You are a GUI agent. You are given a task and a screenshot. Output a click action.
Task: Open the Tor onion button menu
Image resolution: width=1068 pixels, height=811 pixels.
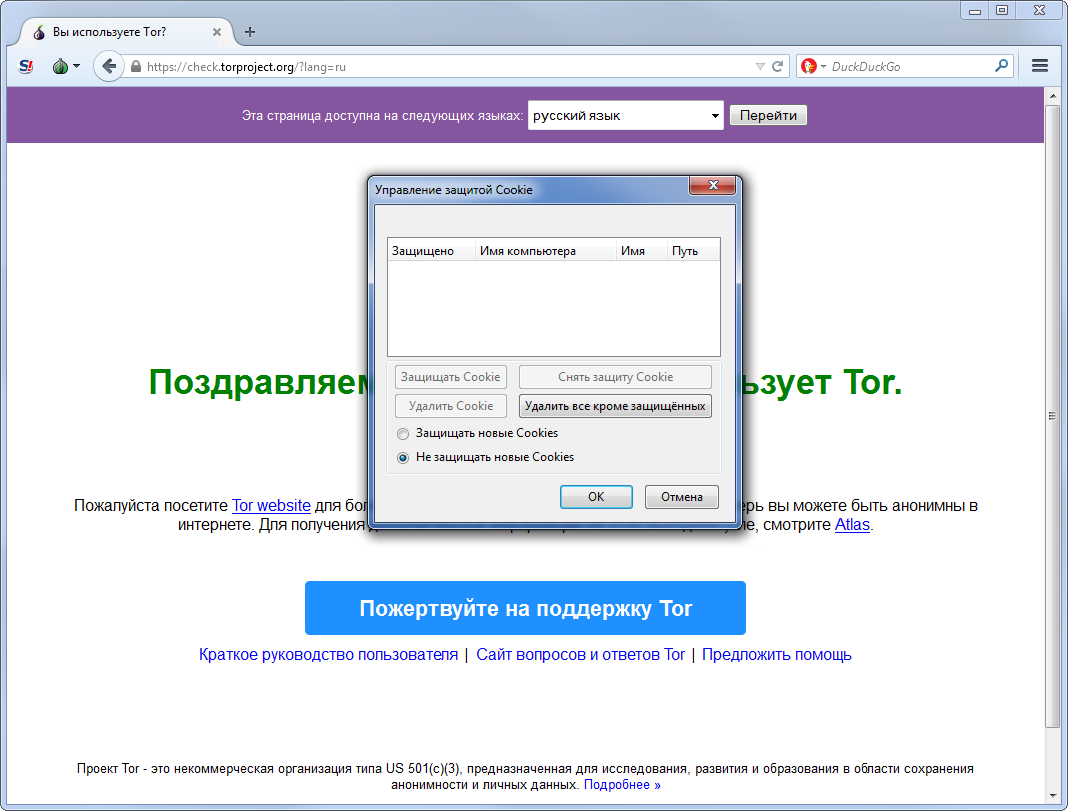65,66
